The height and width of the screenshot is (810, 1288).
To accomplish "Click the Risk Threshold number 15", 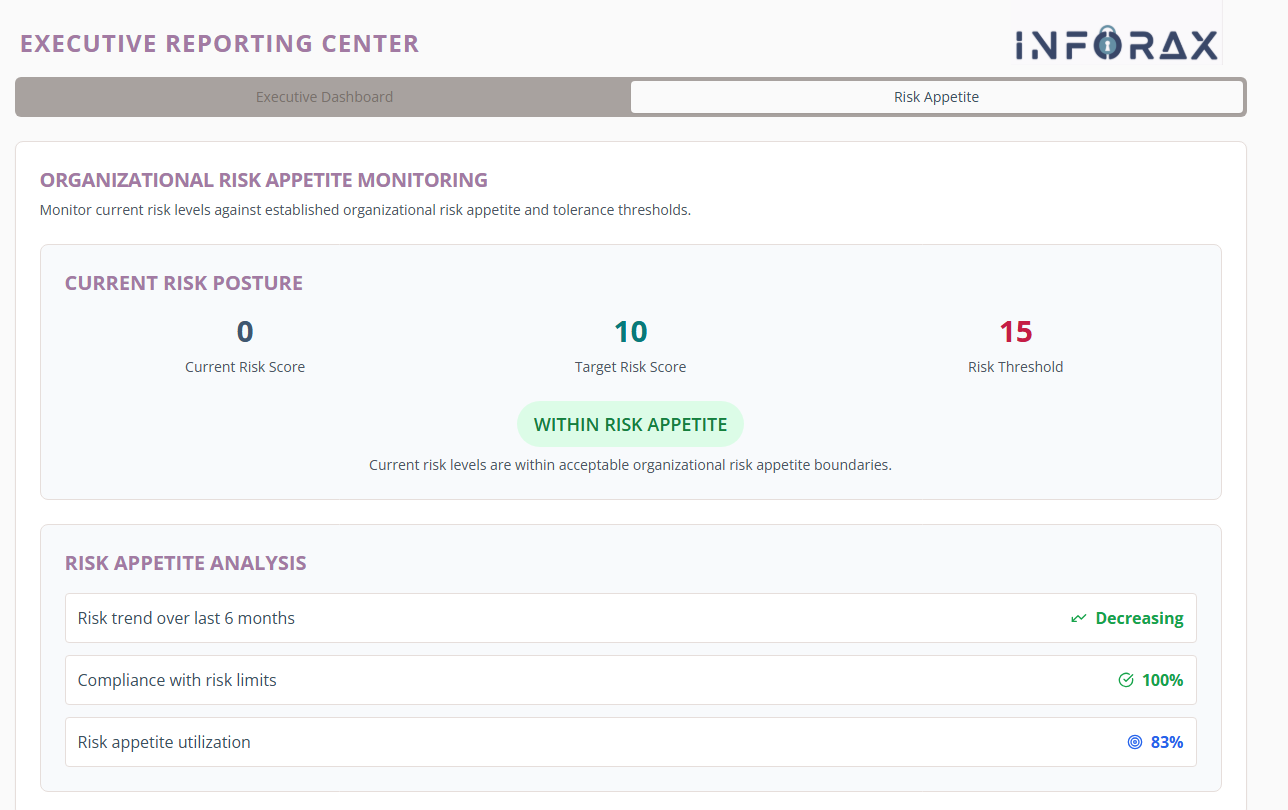I will 1016,331.
